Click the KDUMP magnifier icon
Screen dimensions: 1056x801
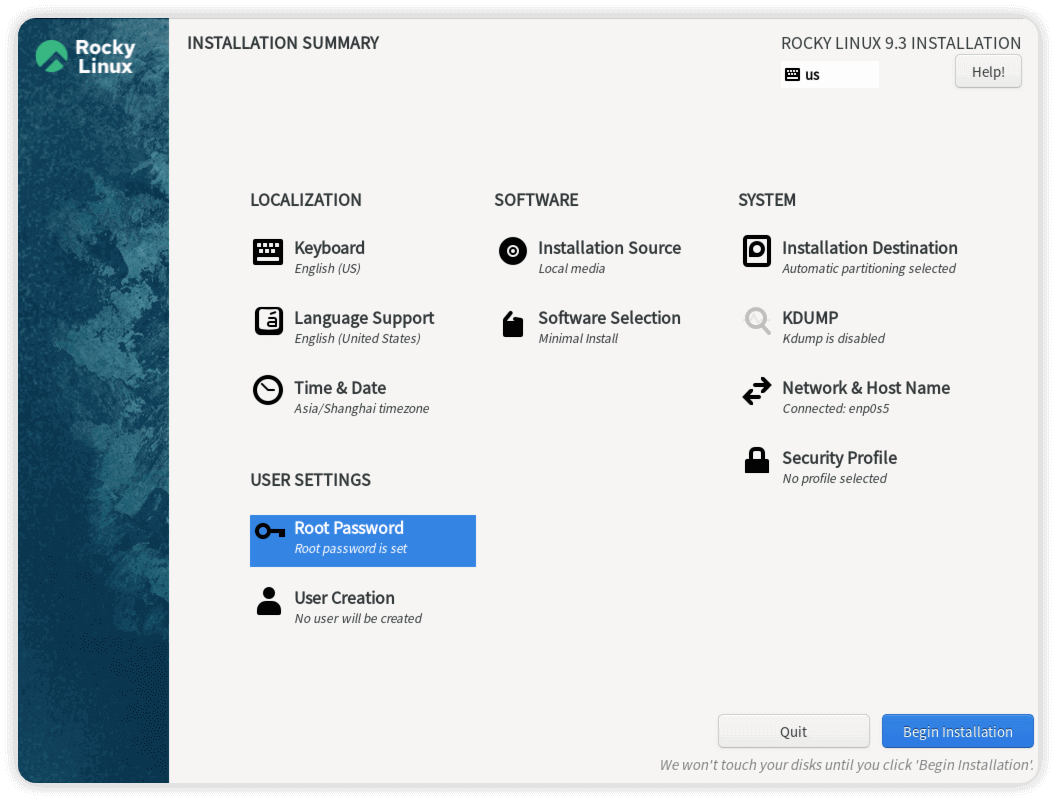(x=757, y=321)
